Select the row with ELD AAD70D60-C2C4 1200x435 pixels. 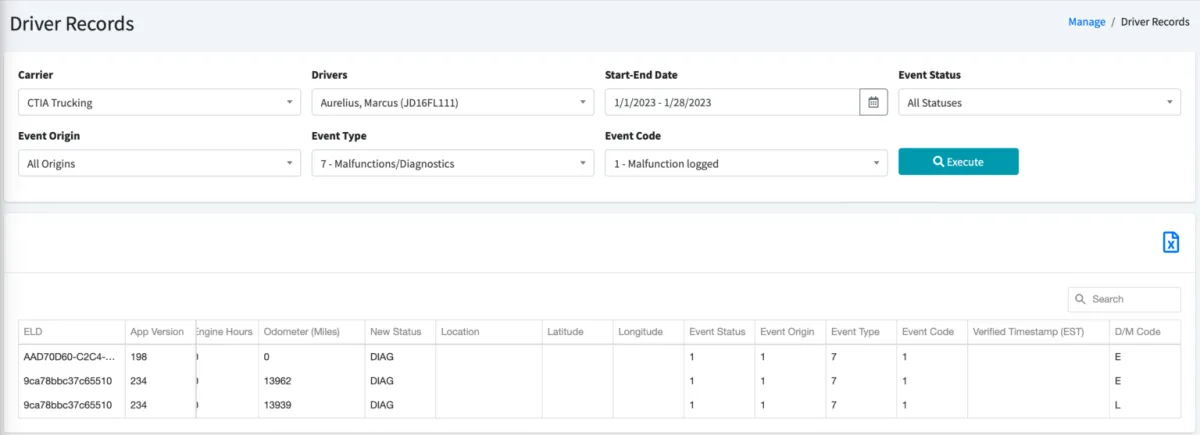68,356
